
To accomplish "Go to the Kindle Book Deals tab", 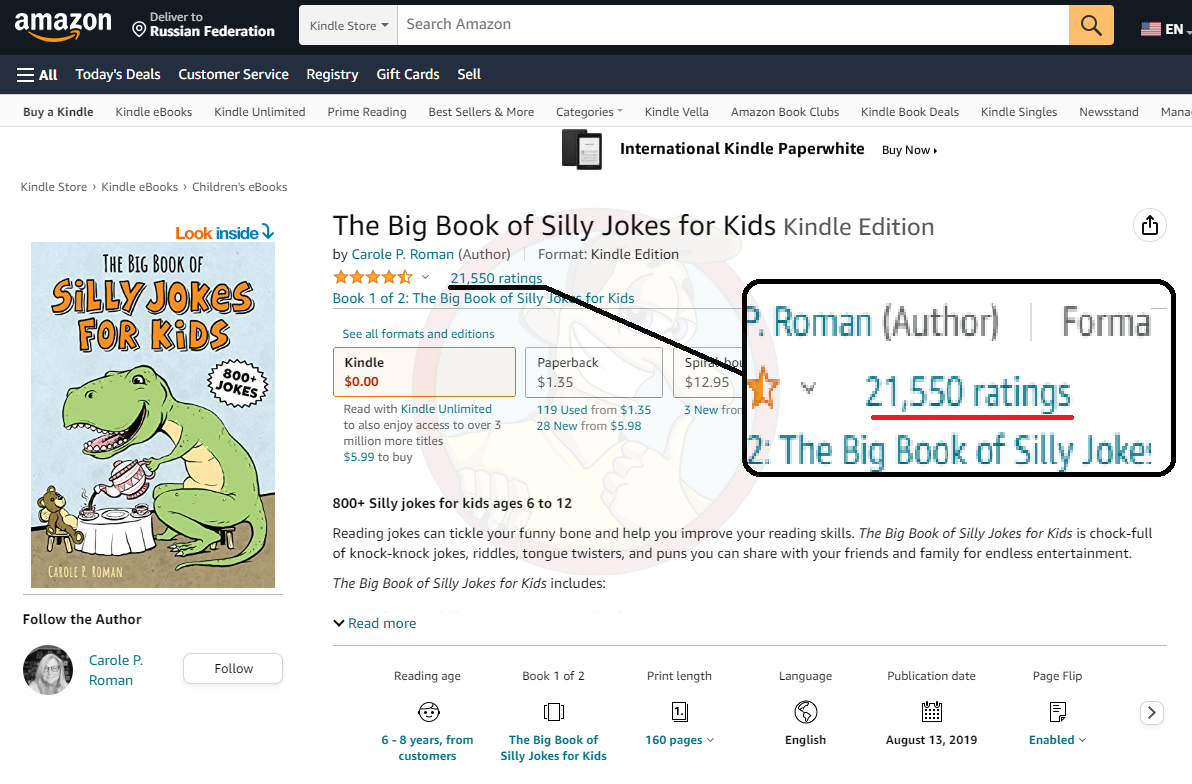I will point(909,112).
